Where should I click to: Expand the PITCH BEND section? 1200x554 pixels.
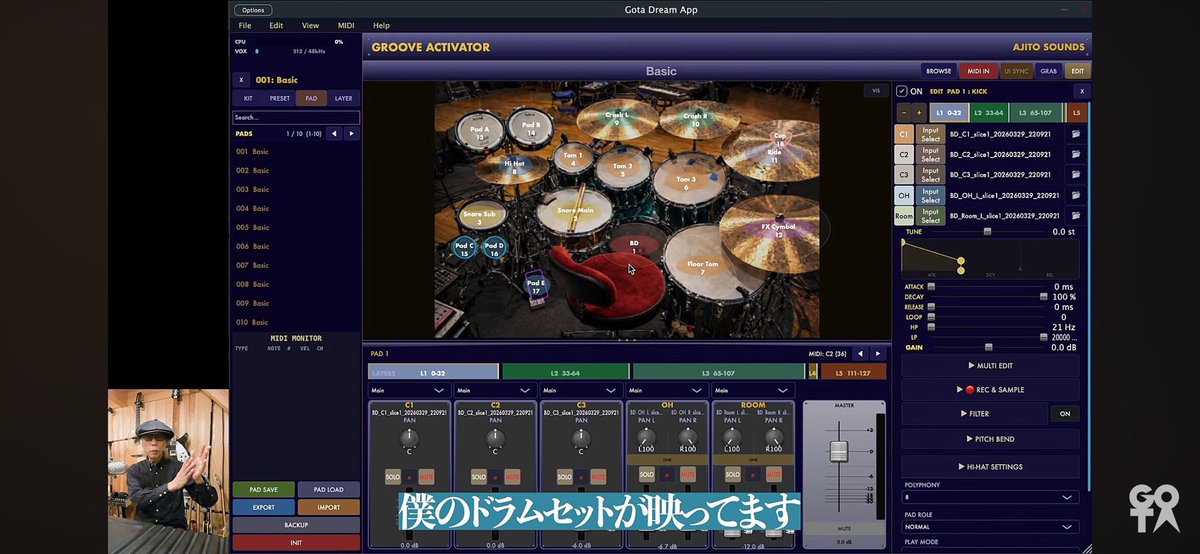(990, 439)
